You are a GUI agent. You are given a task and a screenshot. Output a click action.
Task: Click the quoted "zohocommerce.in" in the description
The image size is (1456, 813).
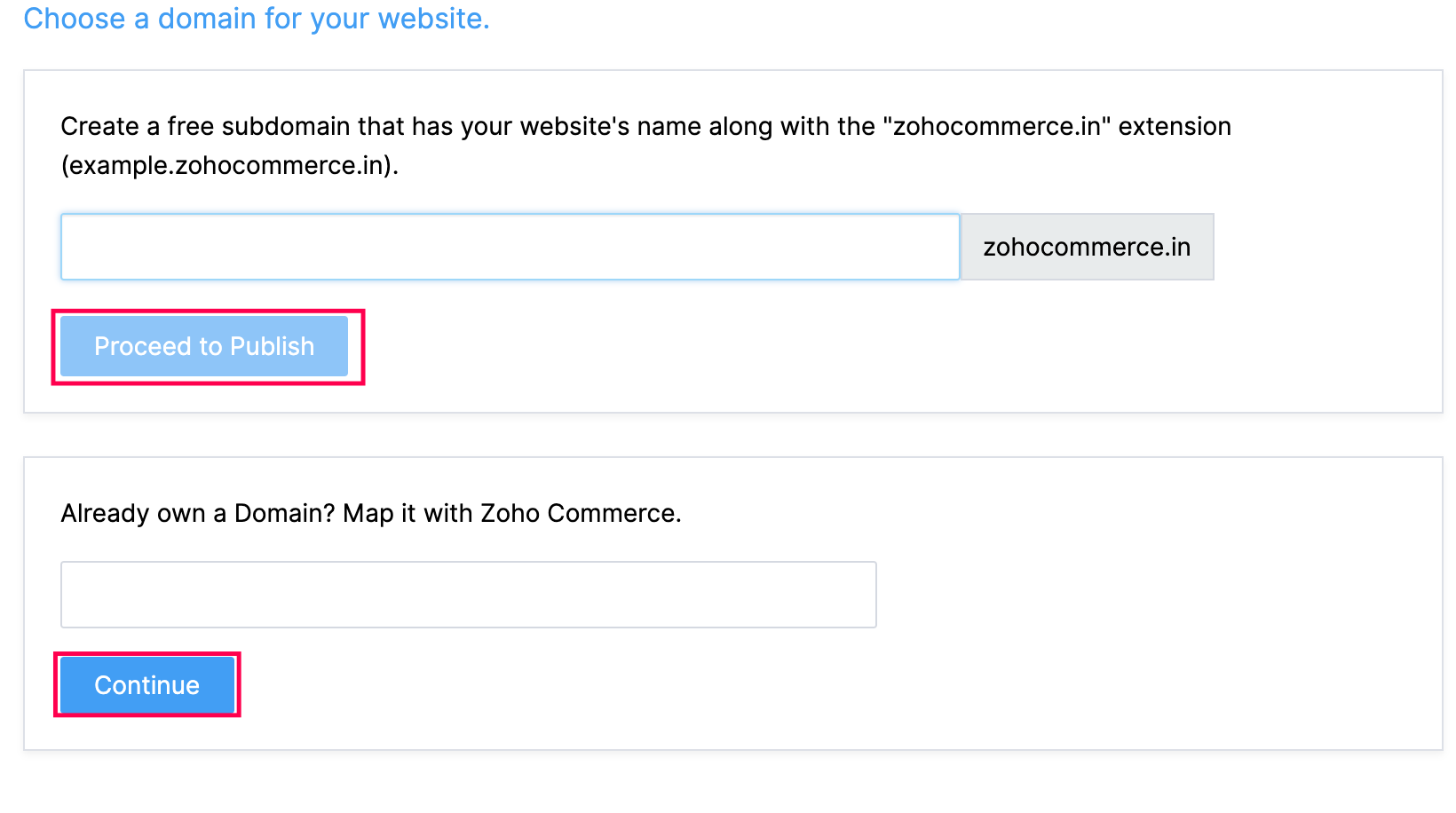[x=997, y=127]
